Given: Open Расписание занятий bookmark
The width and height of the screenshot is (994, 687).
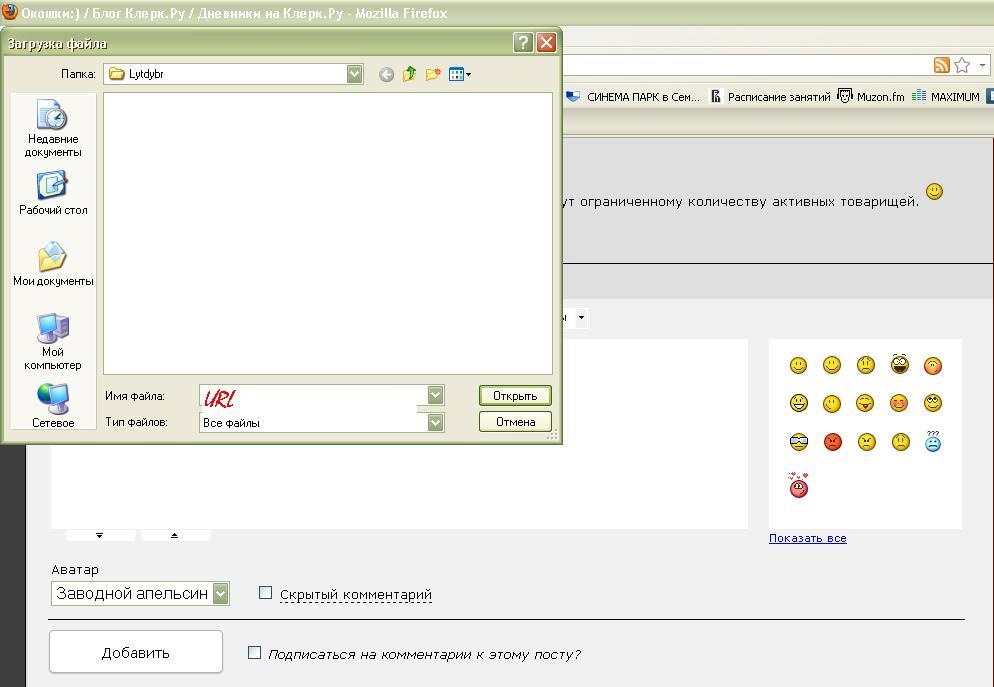Looking at the screenshot, I should click(x=770, y=97).
